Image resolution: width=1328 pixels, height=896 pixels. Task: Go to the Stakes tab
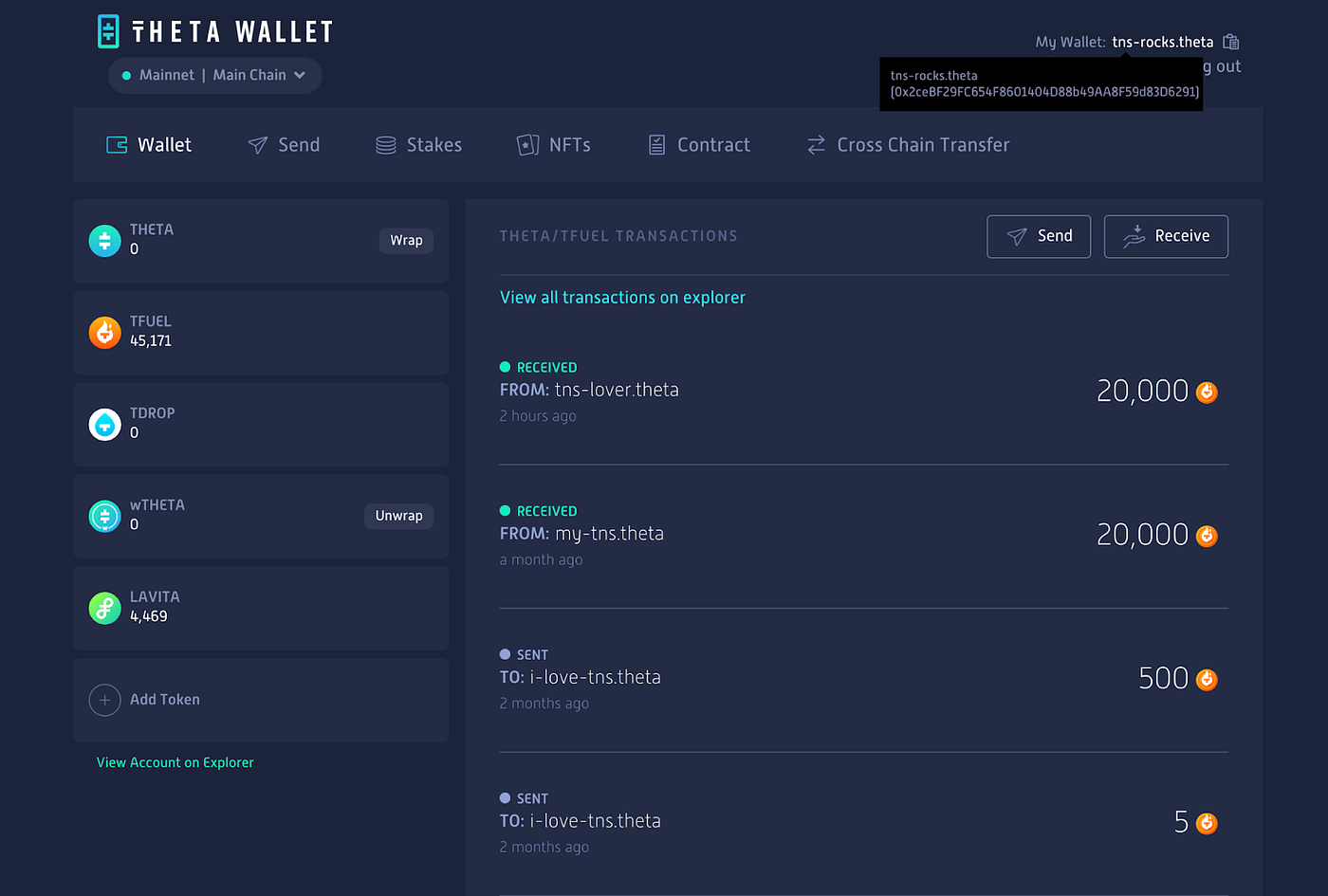[418, 145]
